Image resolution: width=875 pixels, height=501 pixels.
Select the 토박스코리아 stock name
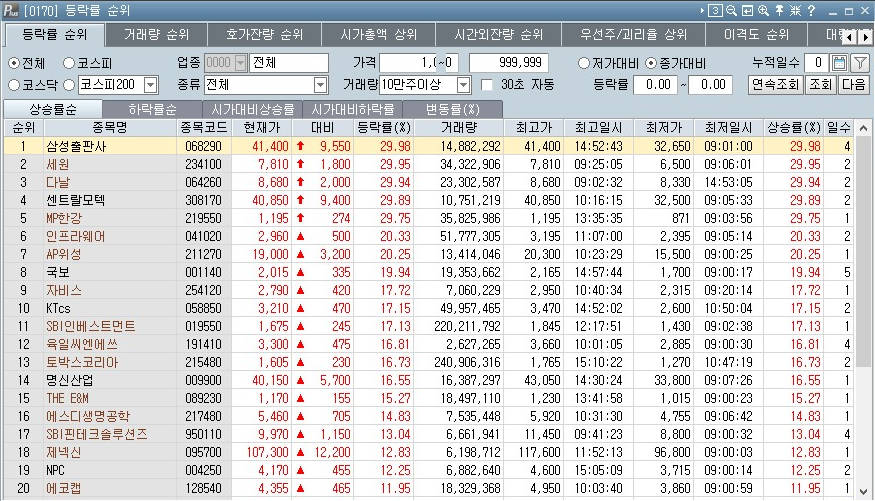click(82, 363)
